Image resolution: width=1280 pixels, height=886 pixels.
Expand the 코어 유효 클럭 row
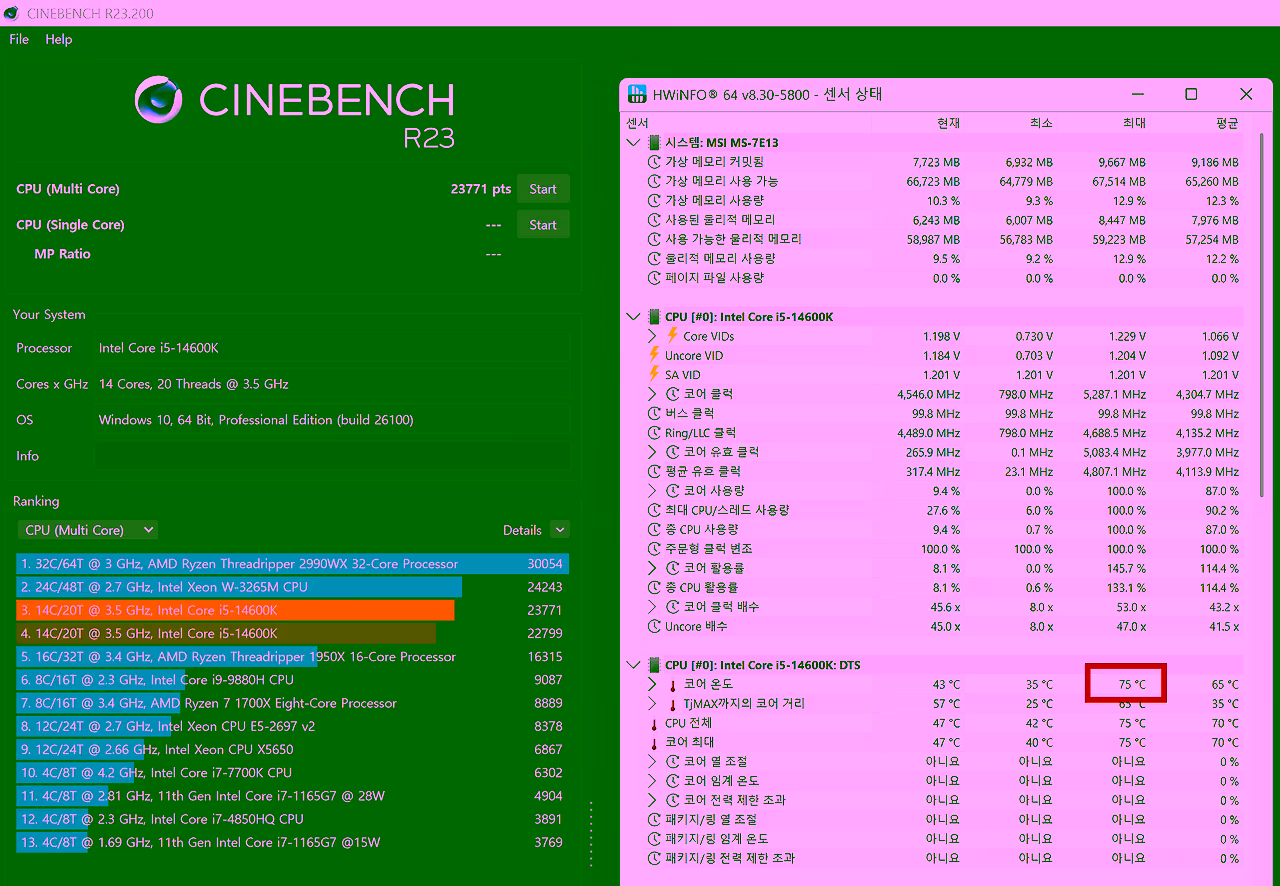pos(652,452)
